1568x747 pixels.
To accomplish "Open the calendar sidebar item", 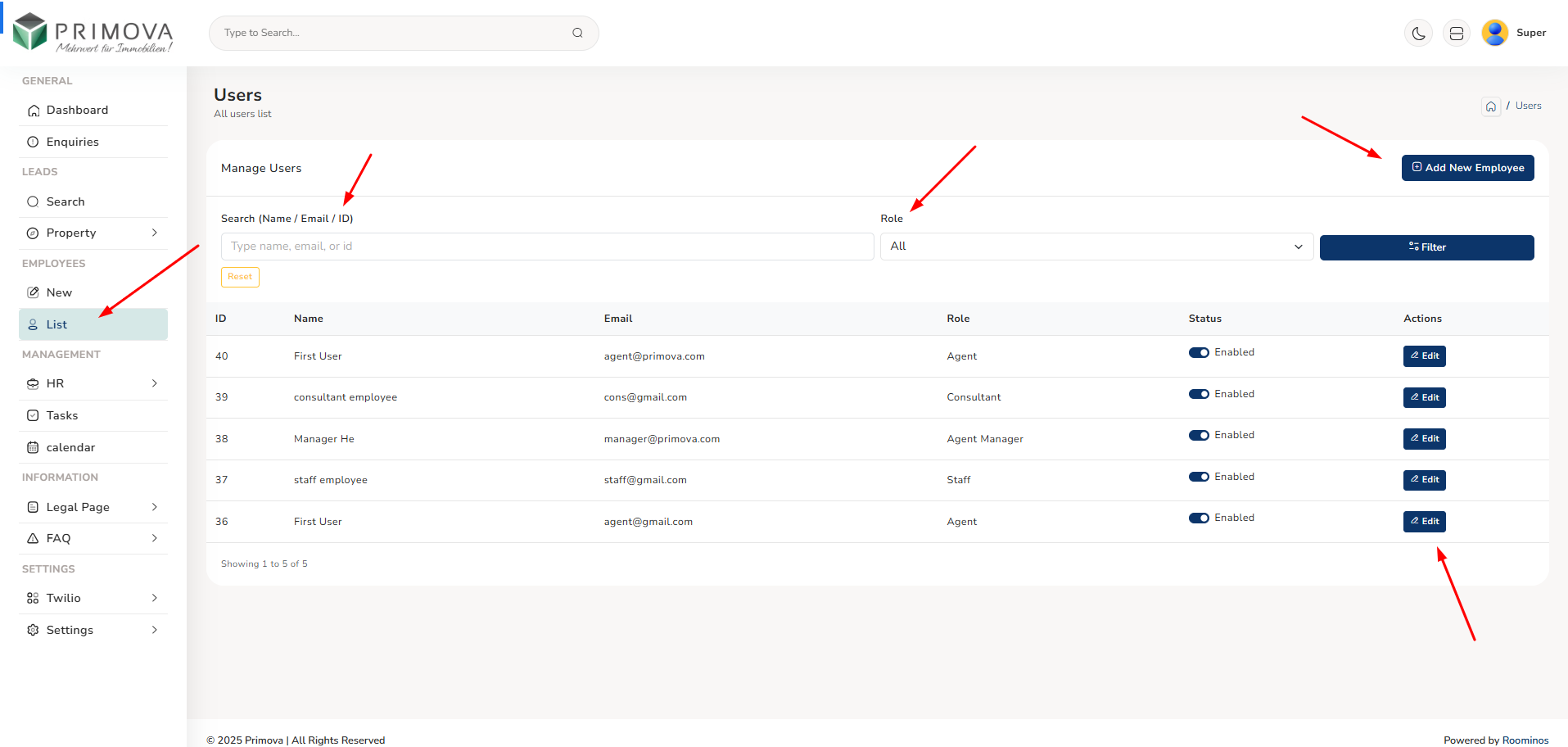I will pyautogui.click(x=70, y=447).
